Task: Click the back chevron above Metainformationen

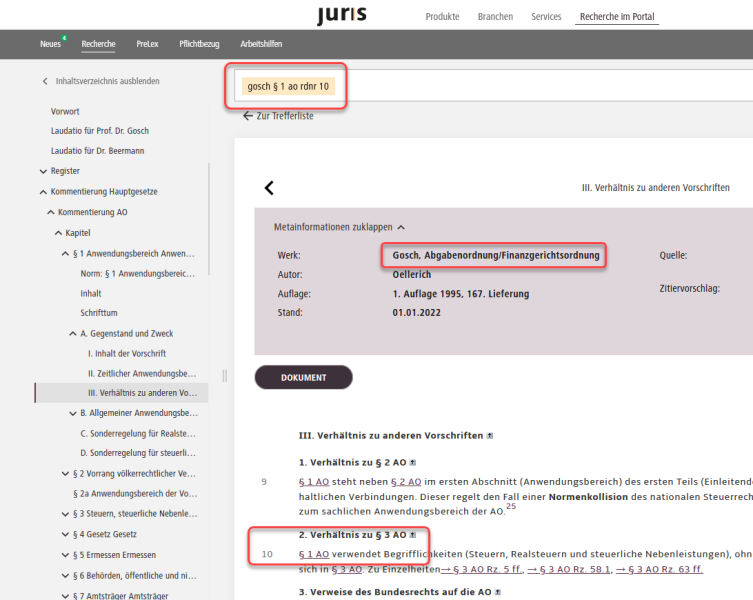Action: coord(268,188)
